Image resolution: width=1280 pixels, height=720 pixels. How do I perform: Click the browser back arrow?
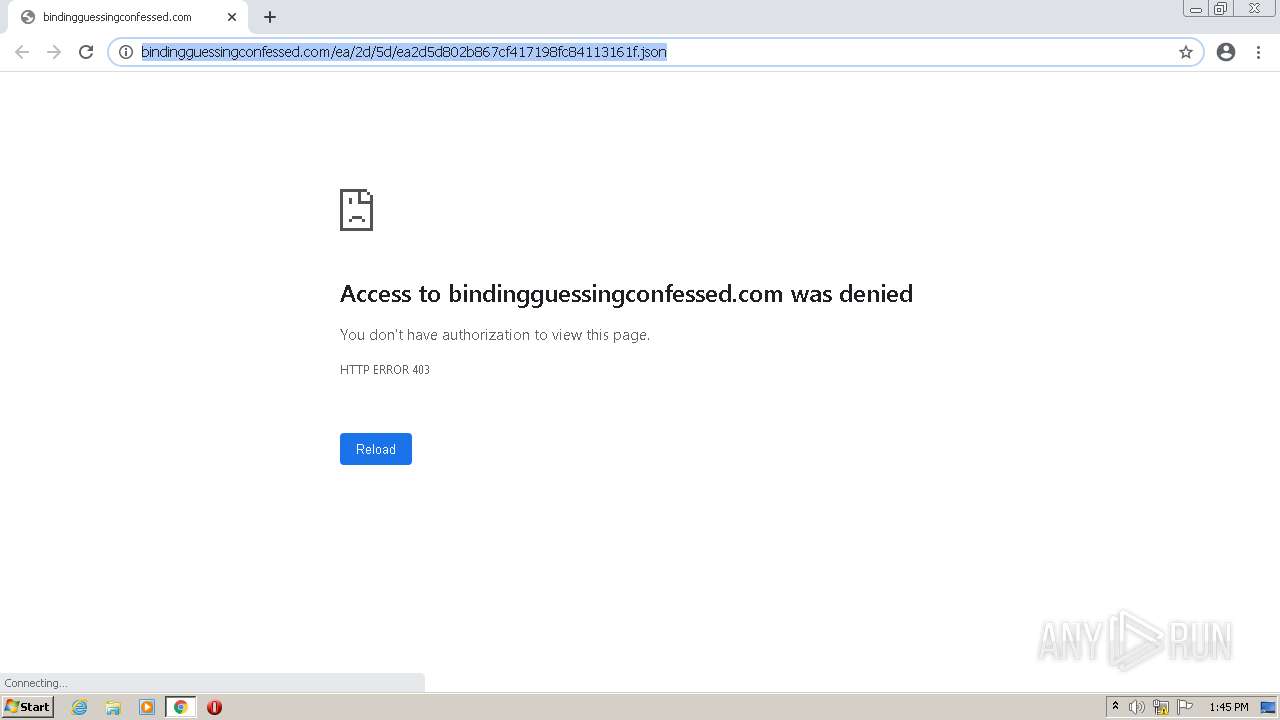click(22, 52)
